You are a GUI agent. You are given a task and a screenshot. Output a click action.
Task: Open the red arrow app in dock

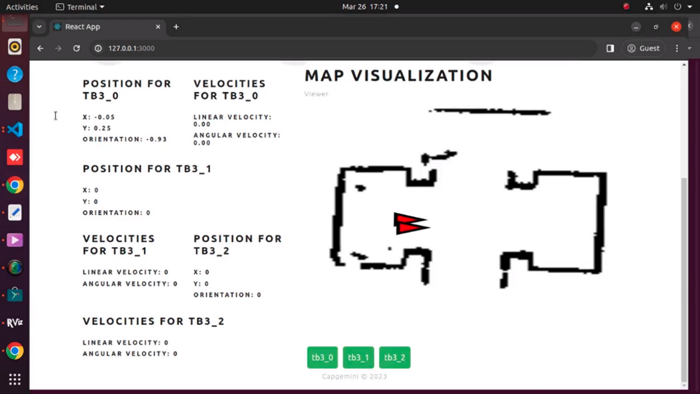pos(15,158)
